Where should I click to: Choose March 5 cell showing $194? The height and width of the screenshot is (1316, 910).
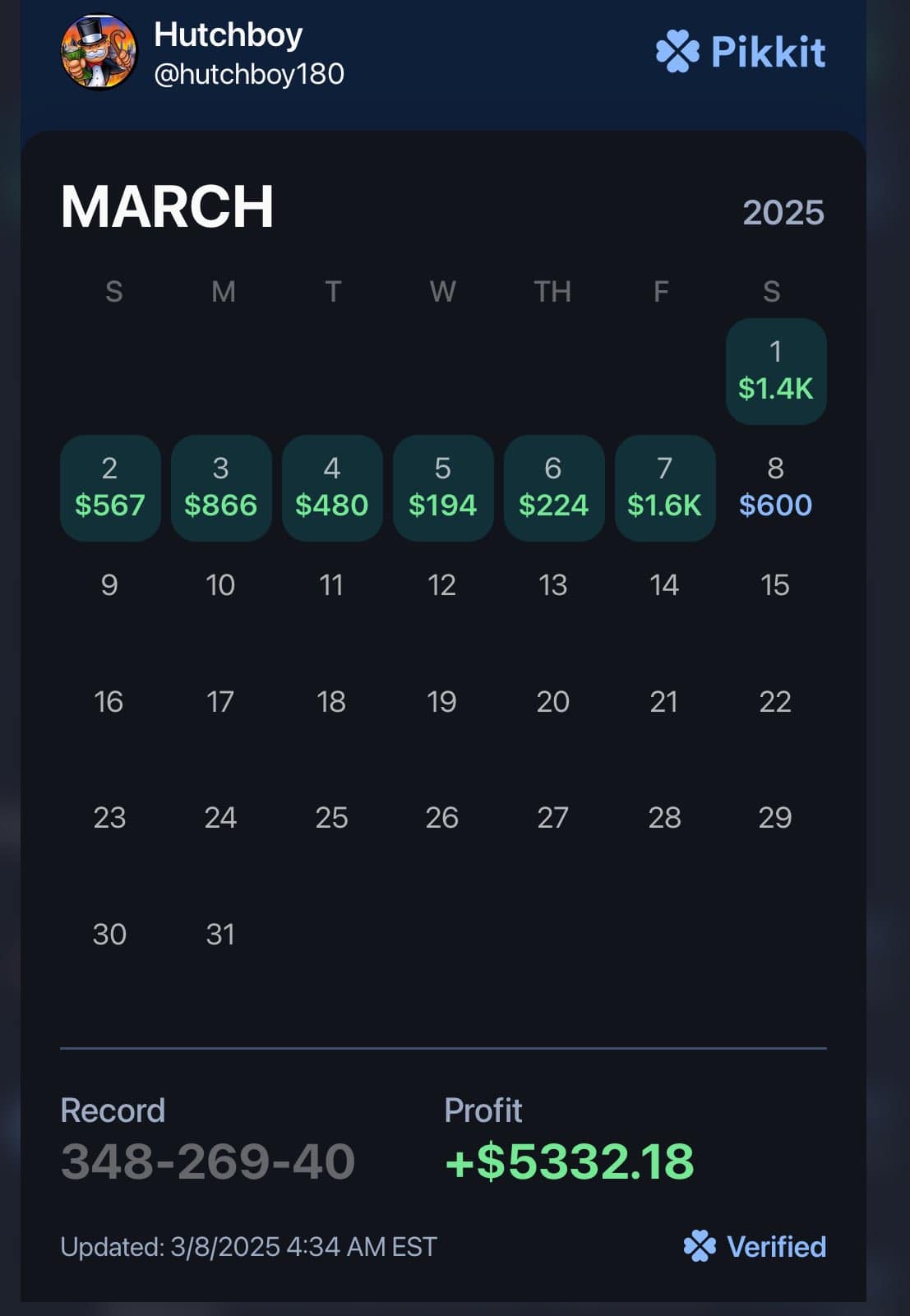443,488
